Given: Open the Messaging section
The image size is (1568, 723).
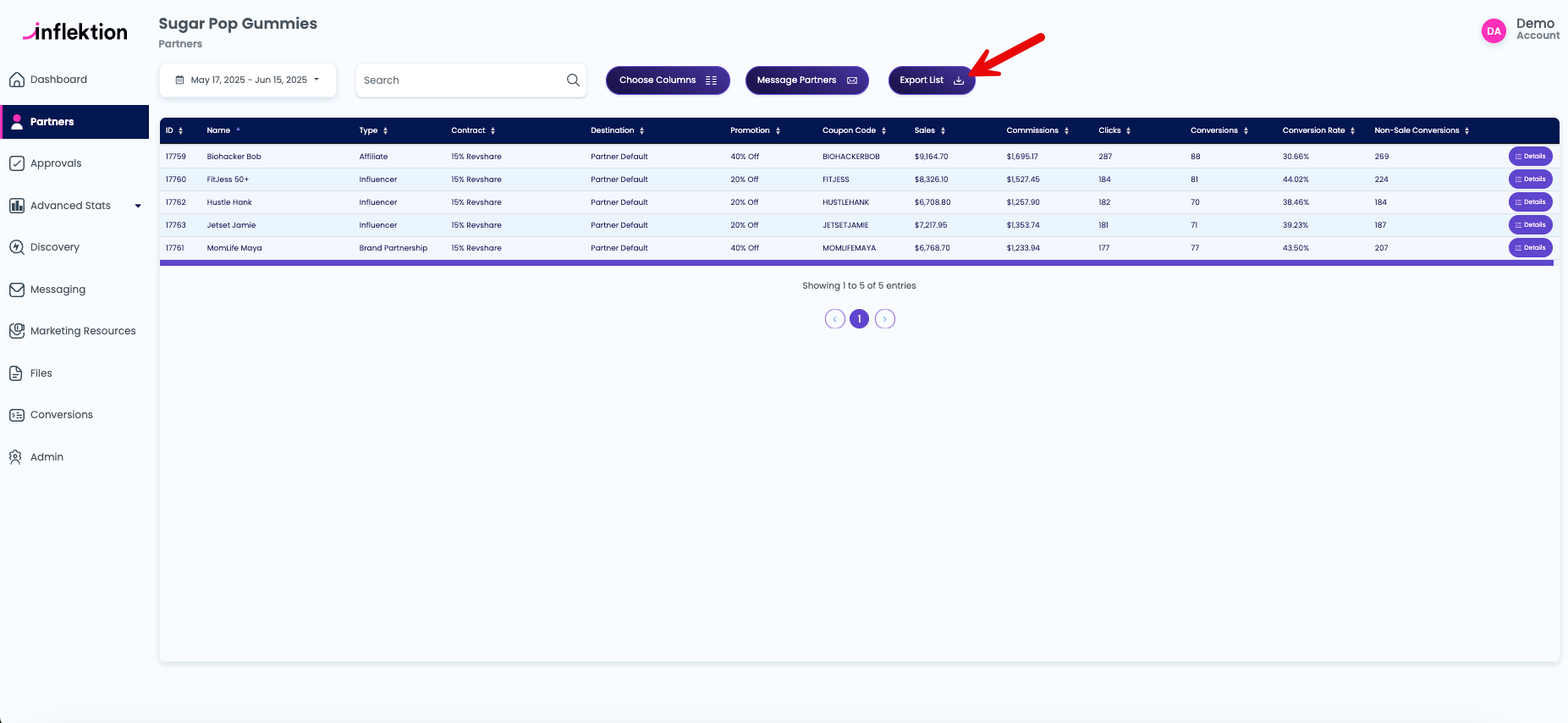Looking at the screenshot, I should [58, 290].
